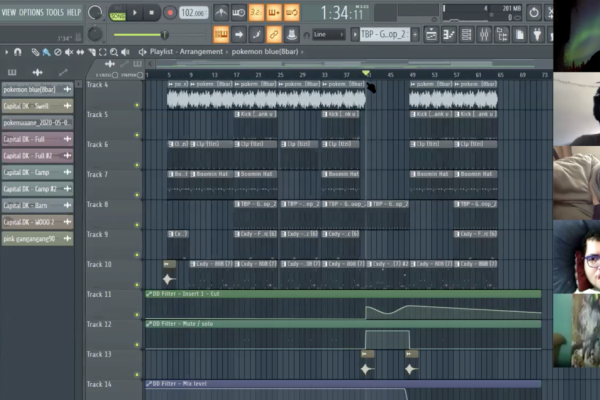The image size is (600, 400).
Task: Click the master volume knob
Action: 95,13
